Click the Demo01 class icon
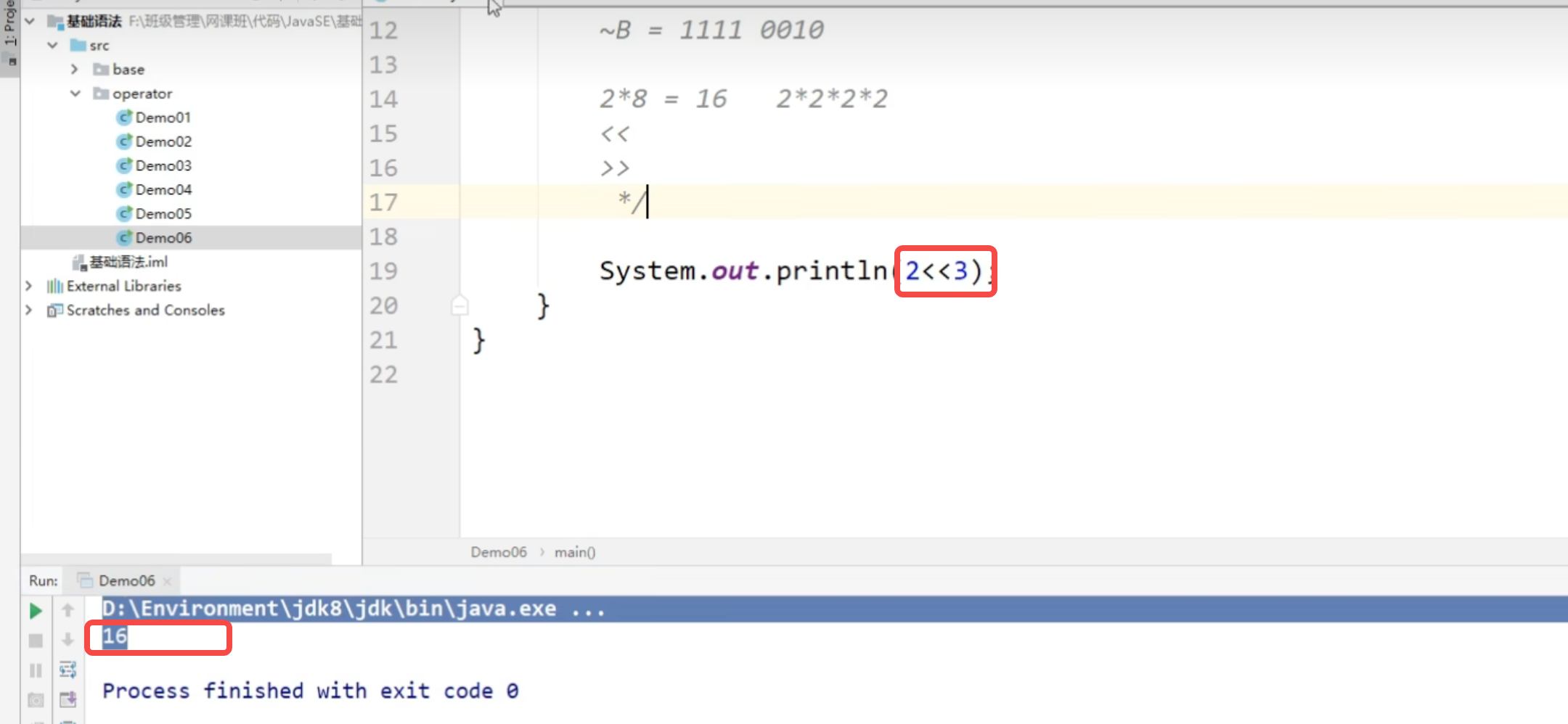 click(x=124, y=118)
